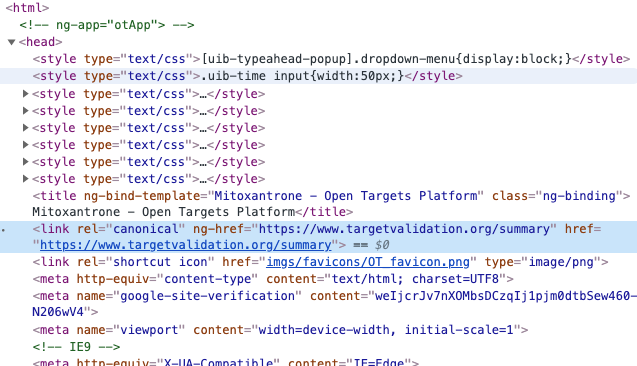Select the opening html tag row
The width and height of the screenshot is (637, 366).
click(x=27, y=8)
